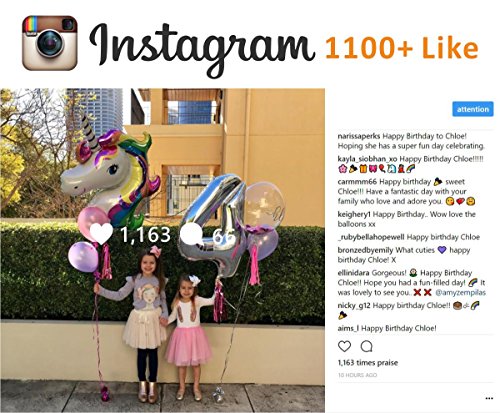Click the 10 HOURS AGO timestamp
This screenshot has height=413, width=500.
(x=357, y=375)
